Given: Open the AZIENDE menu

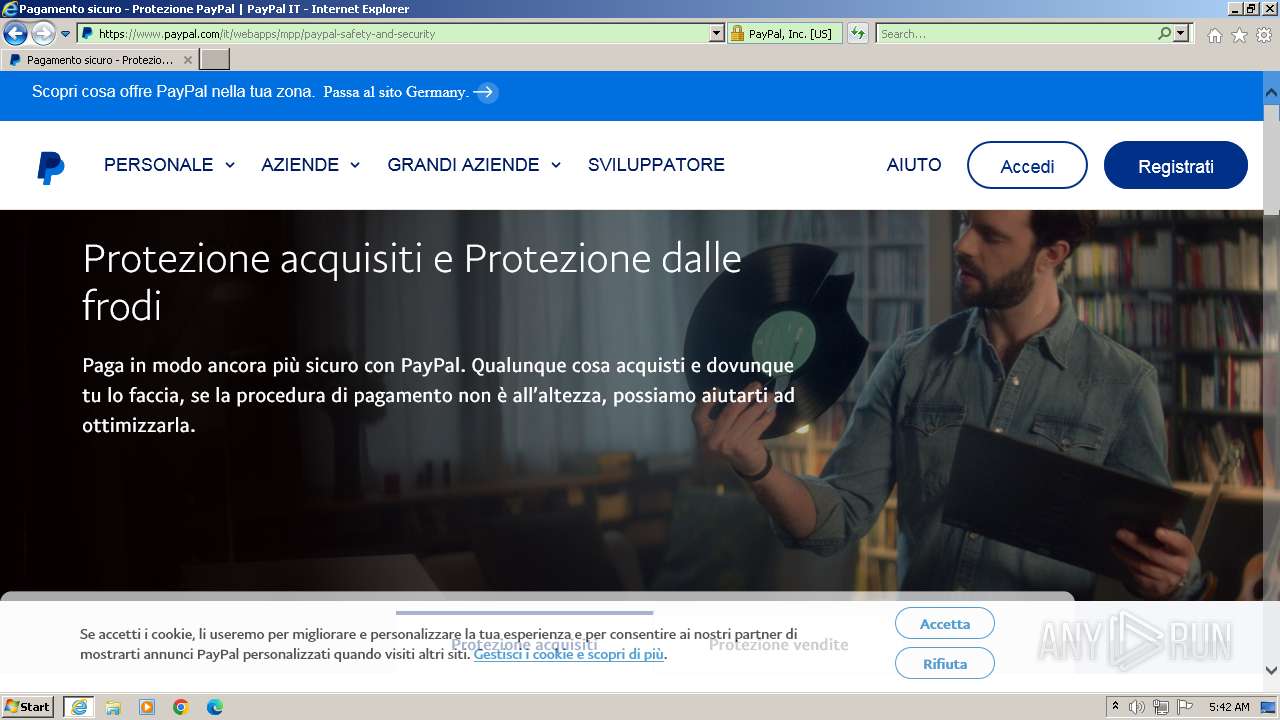Looking at the screenshot, I should pyautogui.click(x=300, y=165).
